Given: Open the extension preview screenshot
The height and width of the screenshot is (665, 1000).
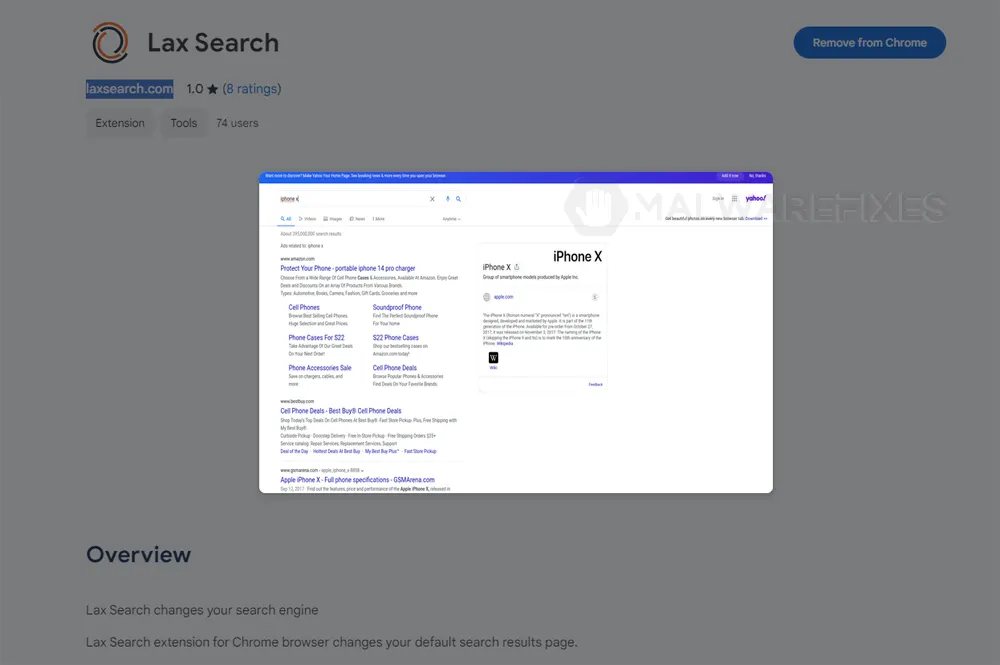Looking at the screenshot, I should tap(516, 332).
